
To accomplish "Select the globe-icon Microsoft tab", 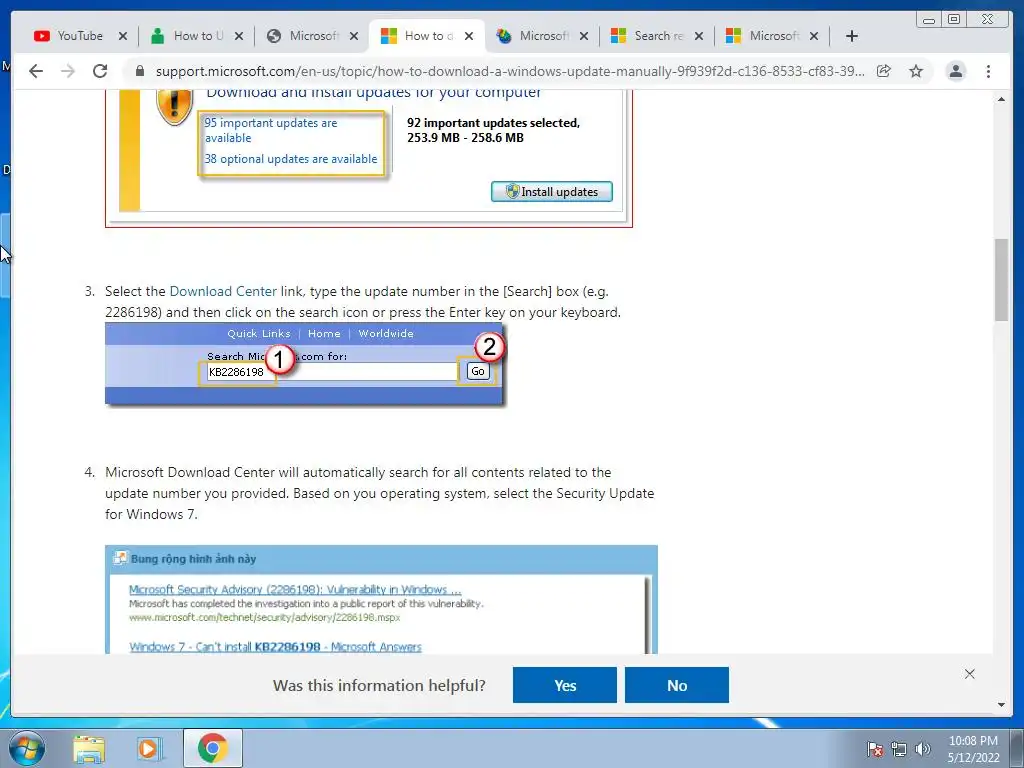I will pyautogui.click(x=303, y=36).
